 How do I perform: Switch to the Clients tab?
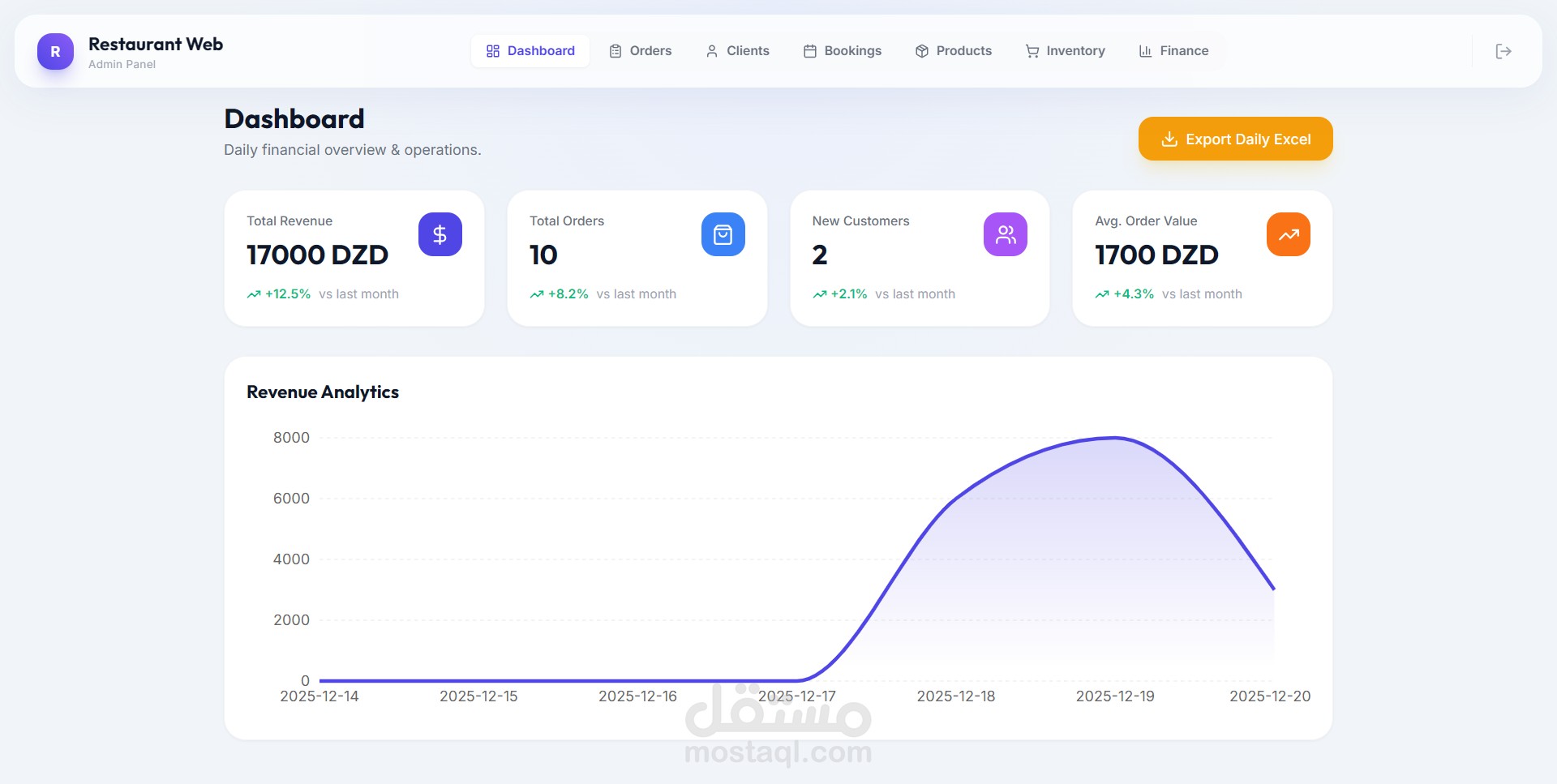coord(737,51)
